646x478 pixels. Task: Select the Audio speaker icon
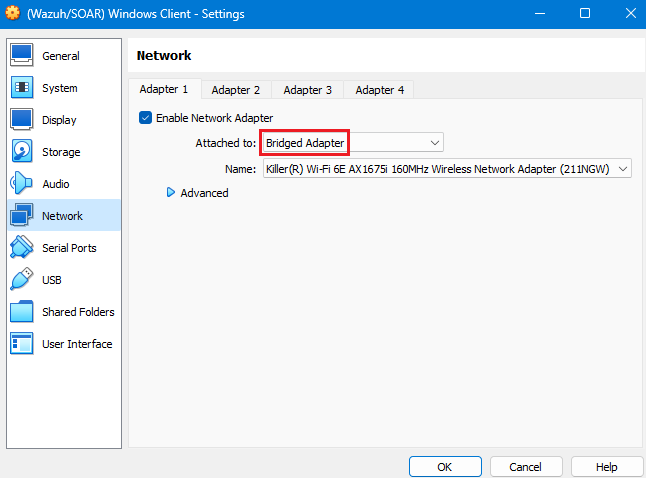coord(21,183)
